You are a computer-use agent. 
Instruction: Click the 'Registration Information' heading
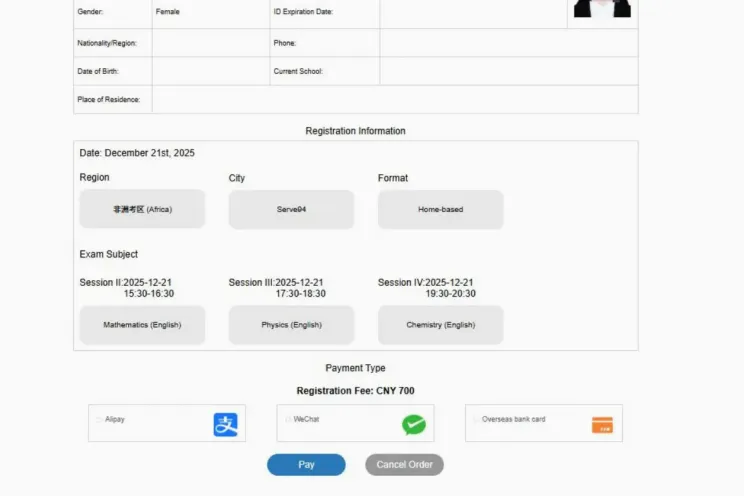pos(355,131)
